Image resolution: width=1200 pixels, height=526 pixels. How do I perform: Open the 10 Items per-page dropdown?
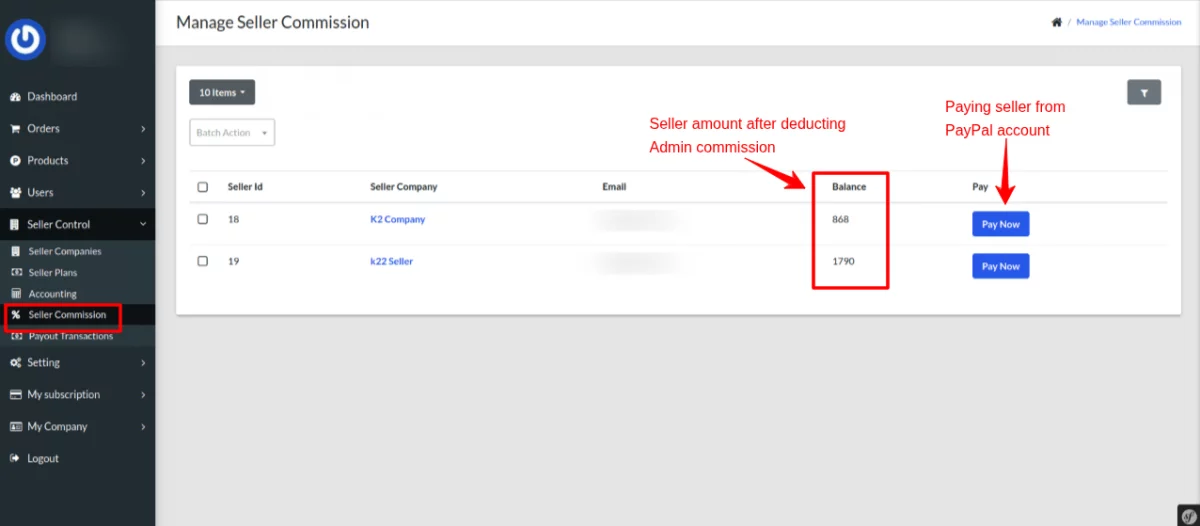tap(222, 92)
